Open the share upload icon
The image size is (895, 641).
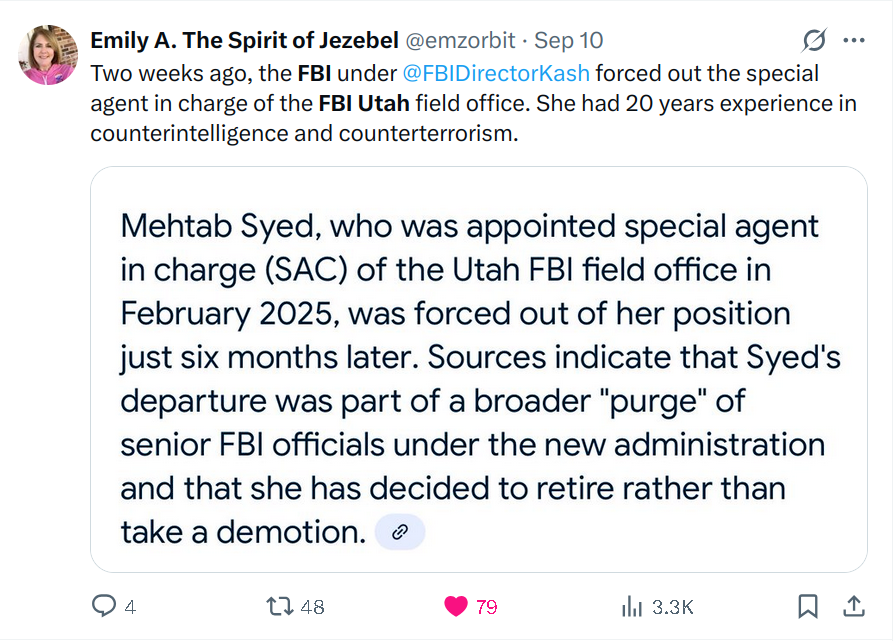coord(854,606)
